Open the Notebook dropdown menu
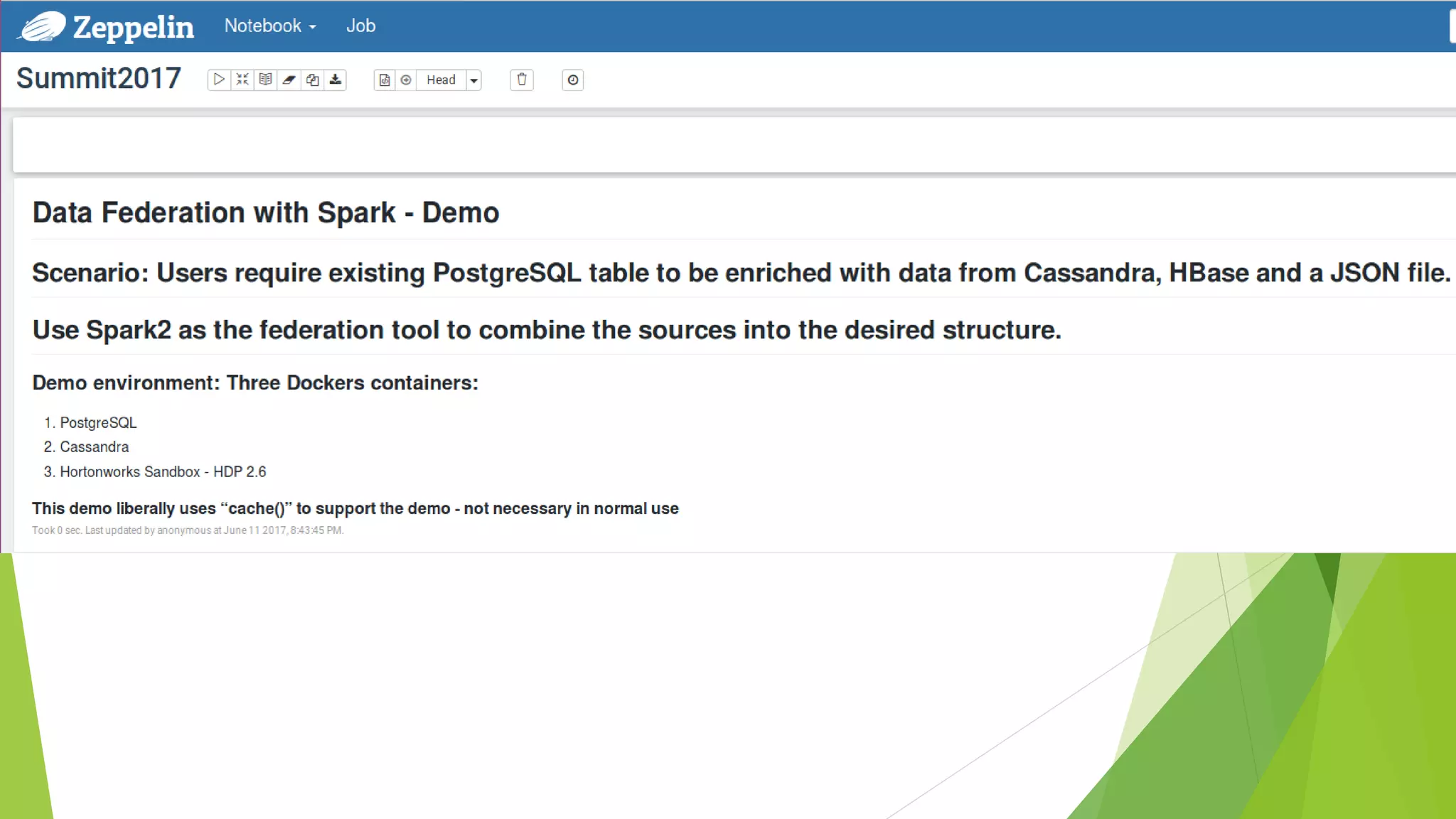This screenshot has height=819, width=1456. pyautogui.click(x=270, y=26)
